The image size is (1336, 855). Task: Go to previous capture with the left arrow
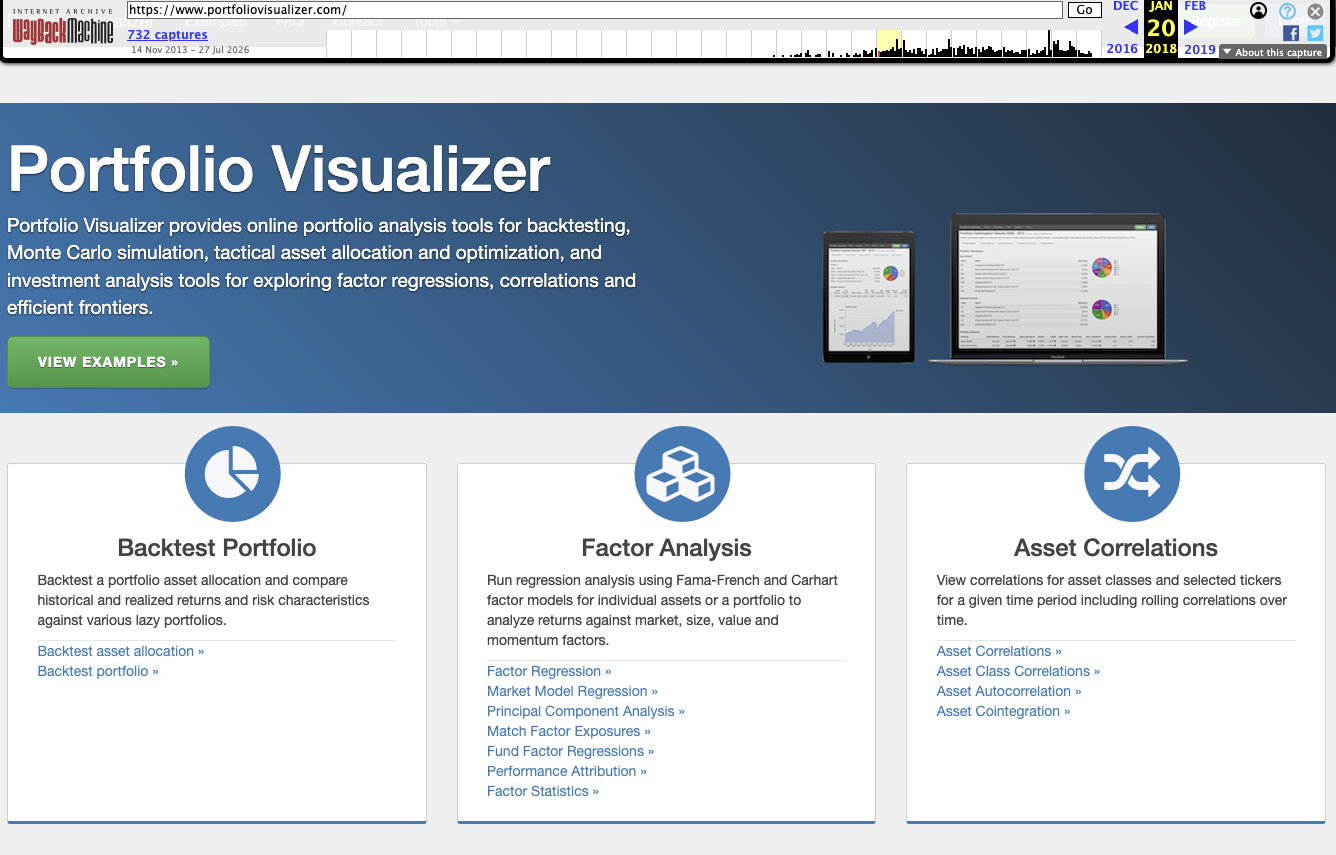coord(1131,27)
